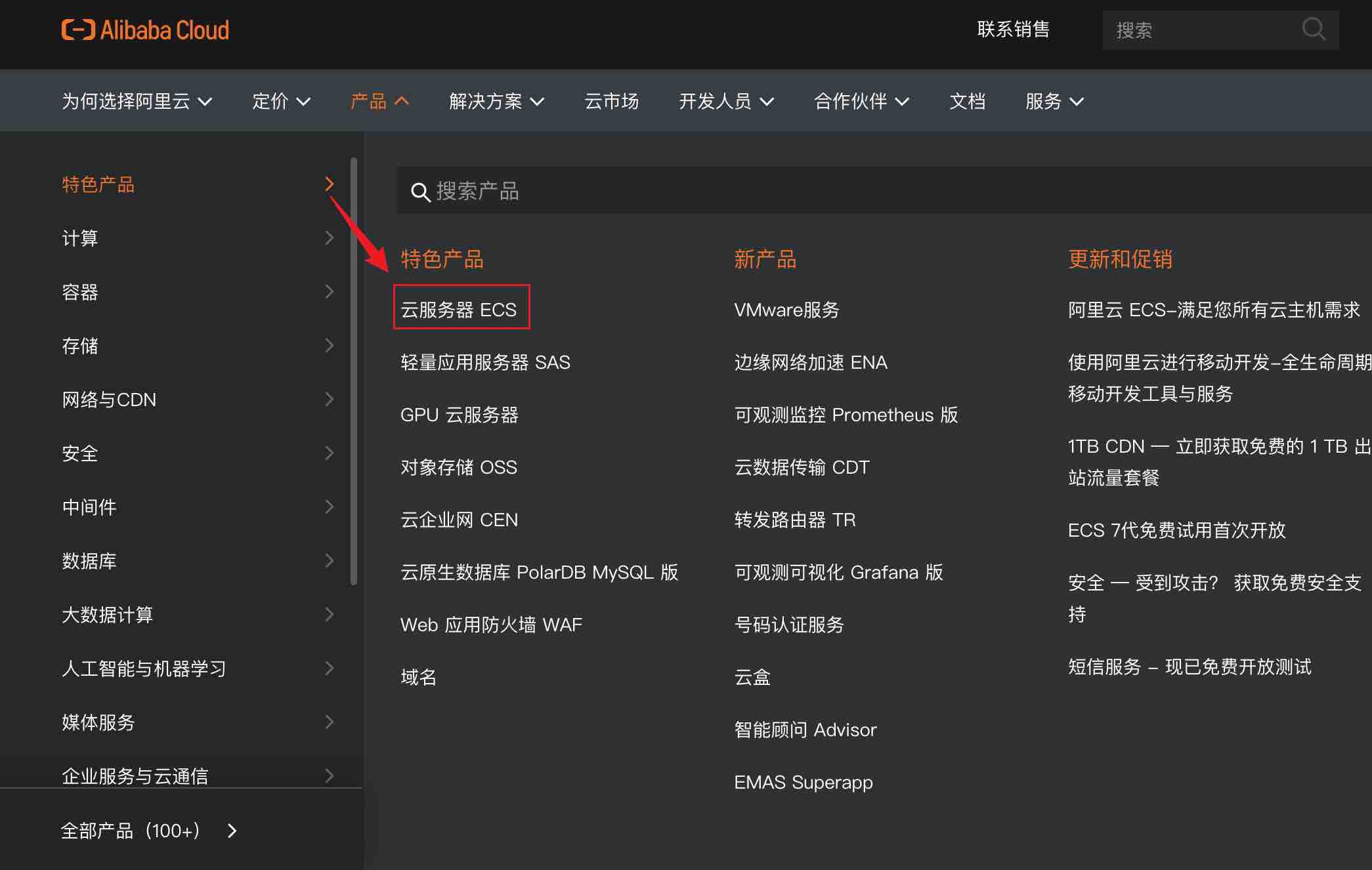Select 企业服务与云通信 category
The height and width of the screenshot is (870, 1372).
(198, 775)
